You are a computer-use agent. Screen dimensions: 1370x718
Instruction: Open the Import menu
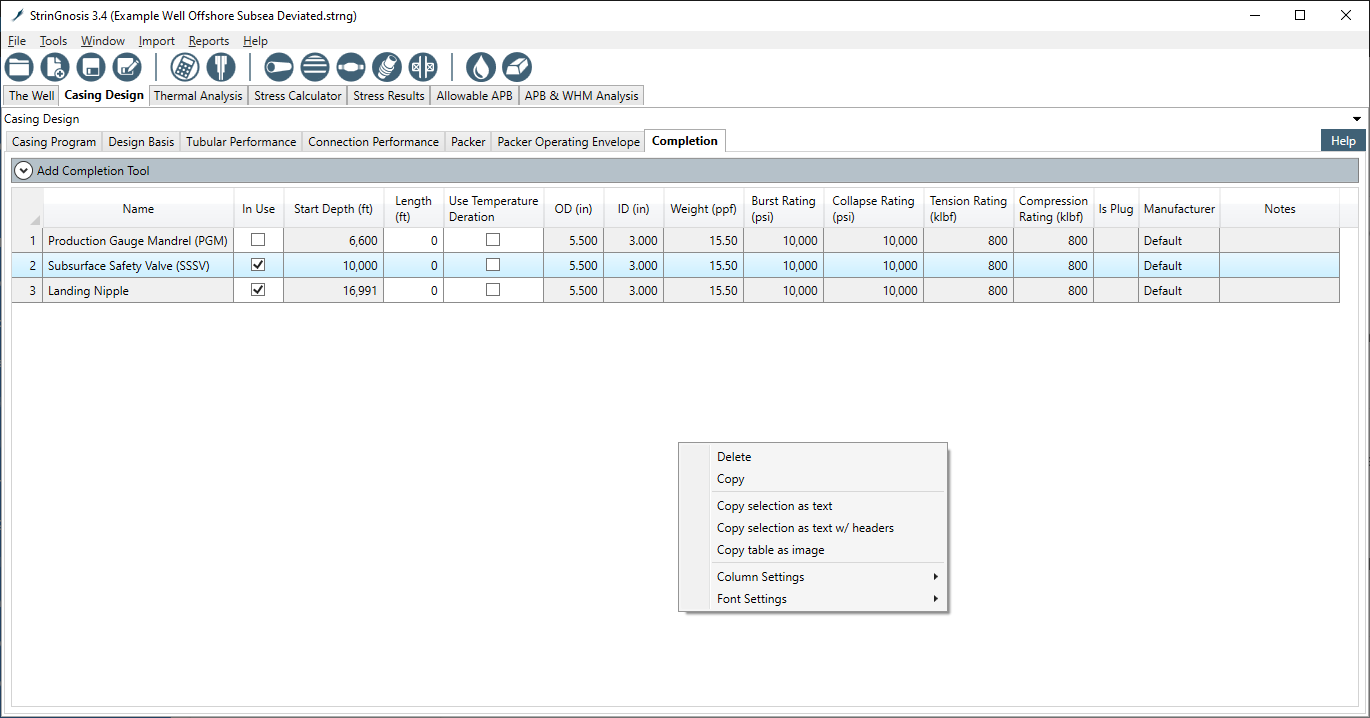point(157,41)
